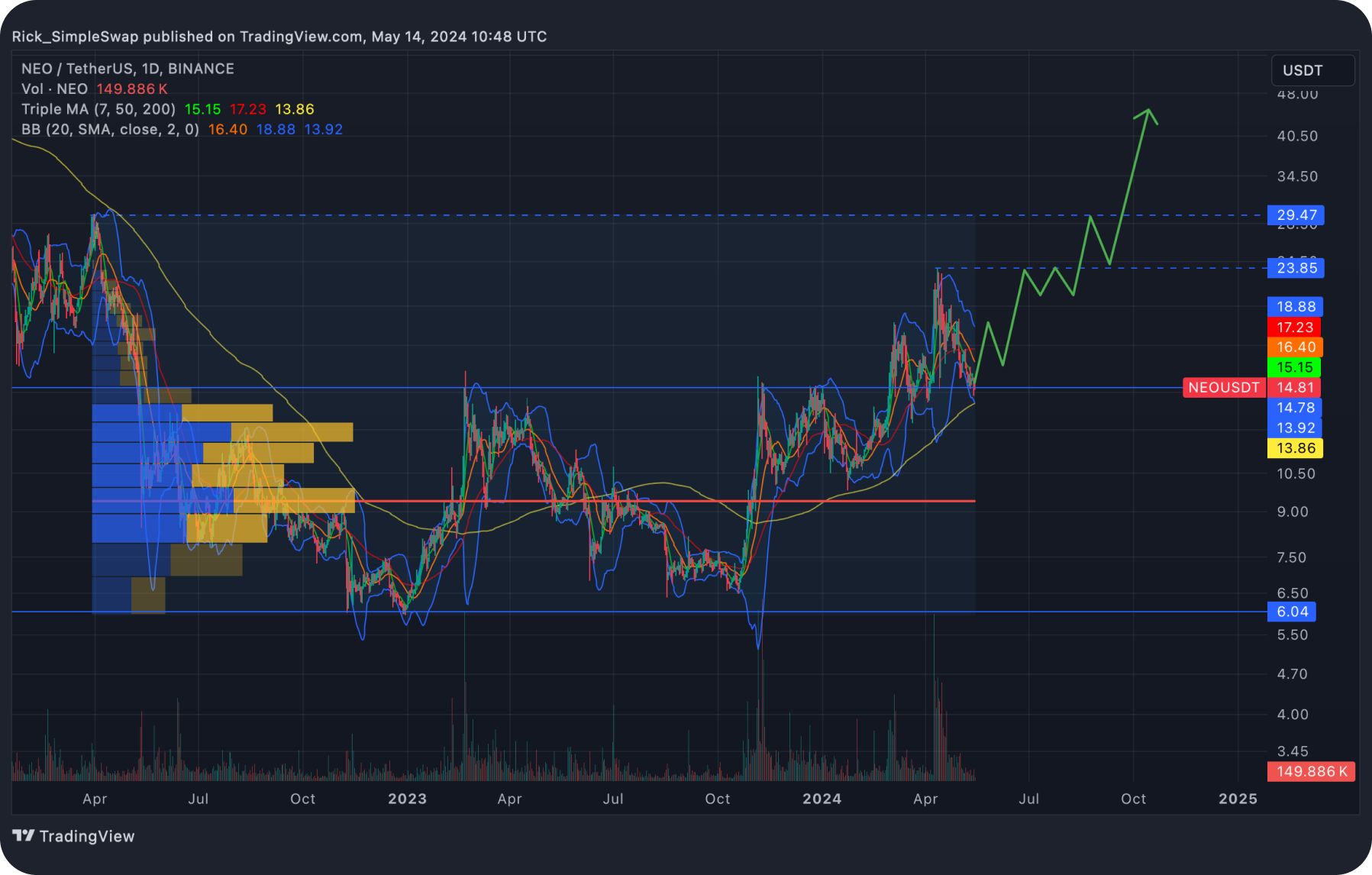Select the green 15.15 MA price label

[1295, 367]
